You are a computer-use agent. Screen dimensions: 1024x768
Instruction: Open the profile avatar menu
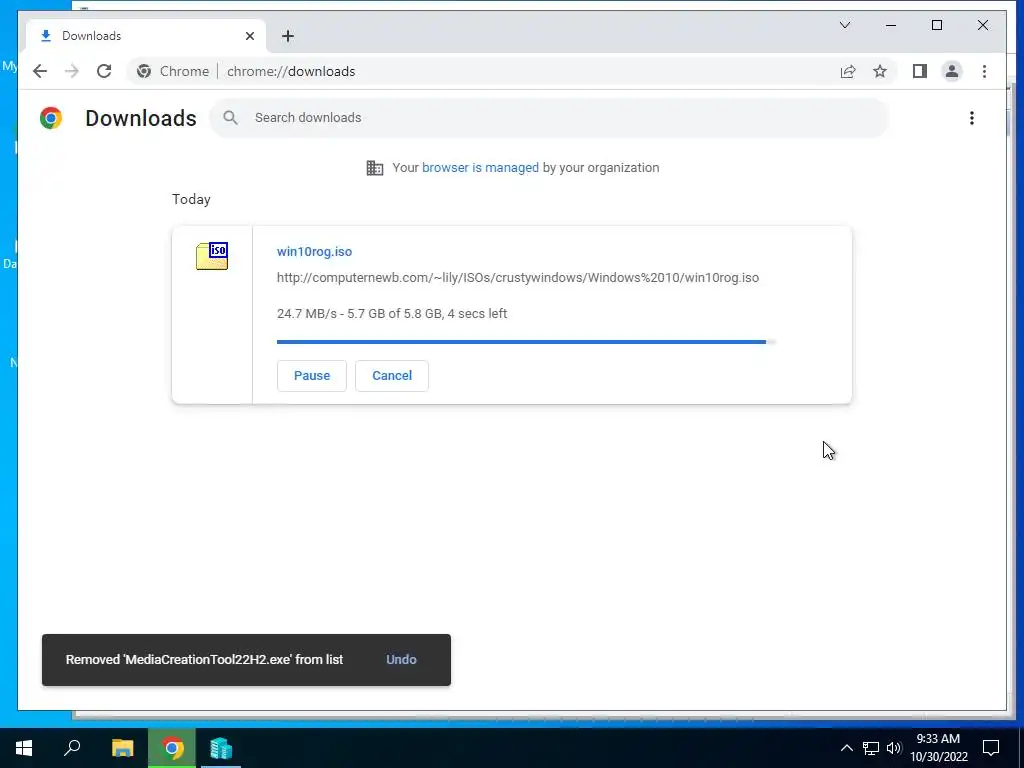pos(952,71)
